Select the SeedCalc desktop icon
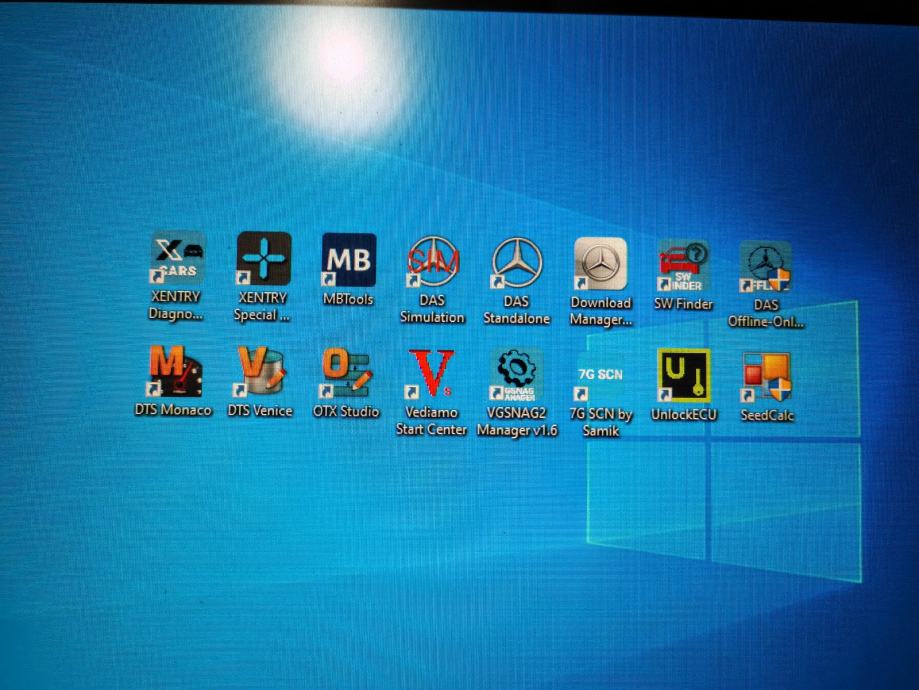This screenshot has height=690, width=919. [x=767, y=378]
